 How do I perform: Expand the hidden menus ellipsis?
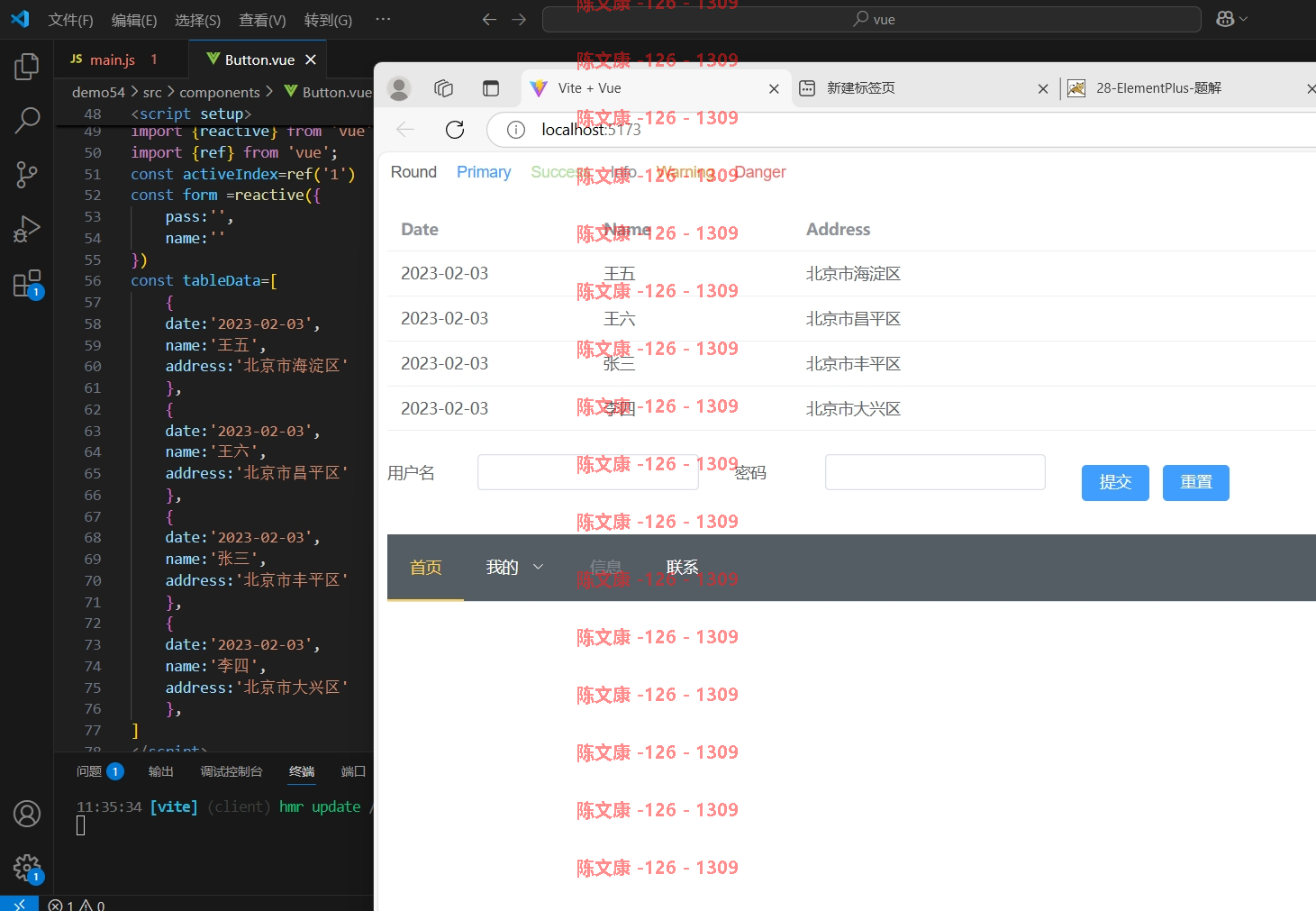383,19
